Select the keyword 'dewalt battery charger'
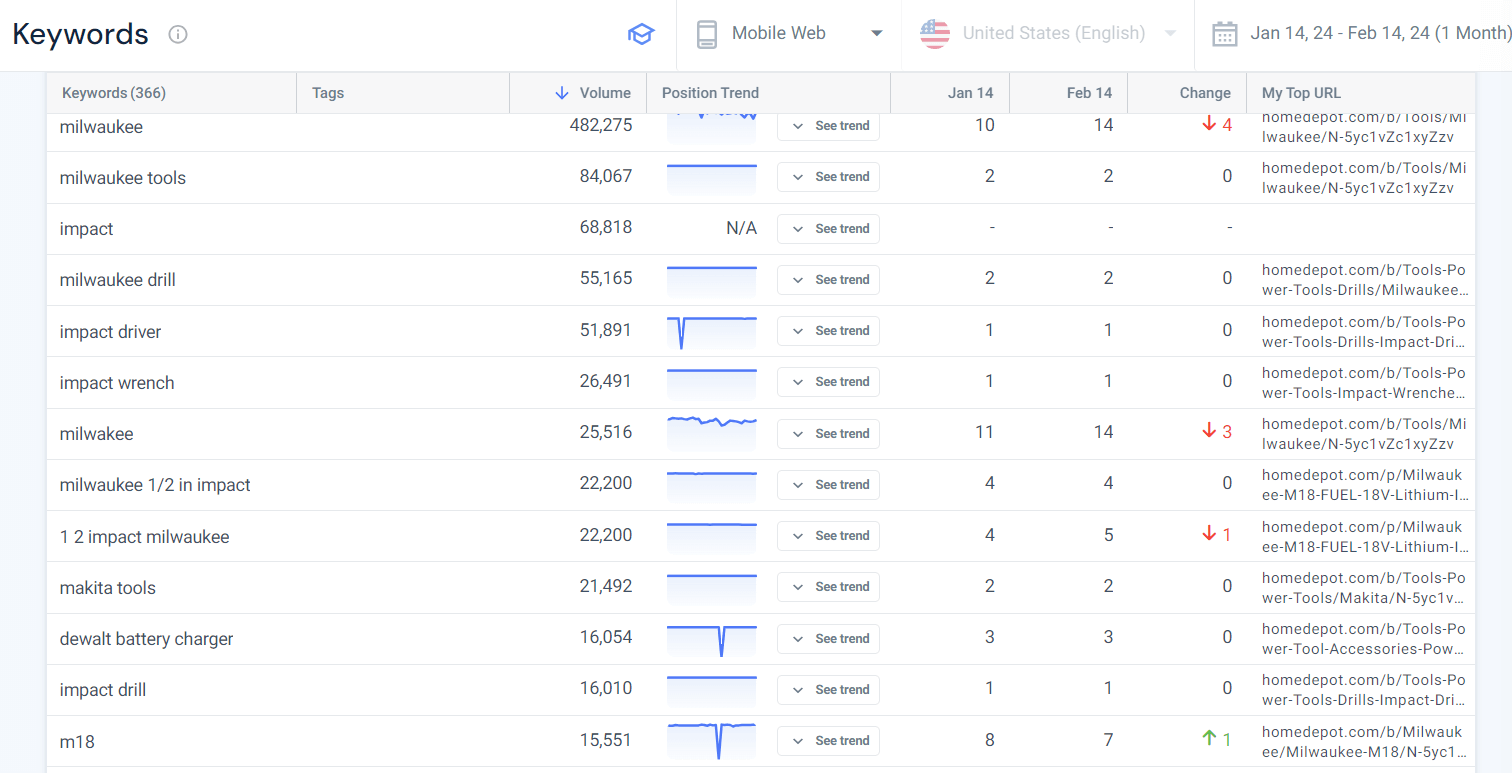This screenshot has height=773, width=1512. [146, 639]
